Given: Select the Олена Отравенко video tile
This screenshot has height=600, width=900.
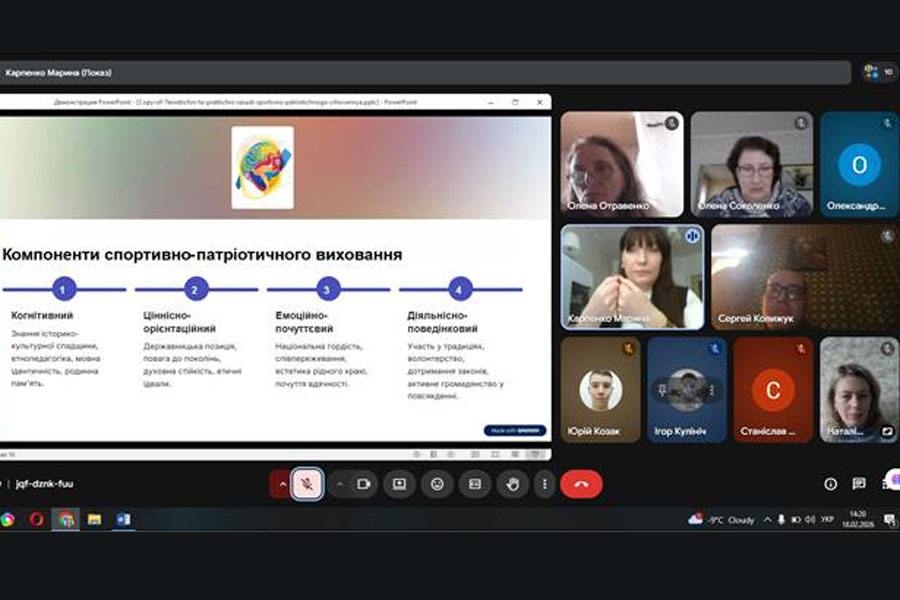Looking at the screenshot, I should tap(622, 164).
